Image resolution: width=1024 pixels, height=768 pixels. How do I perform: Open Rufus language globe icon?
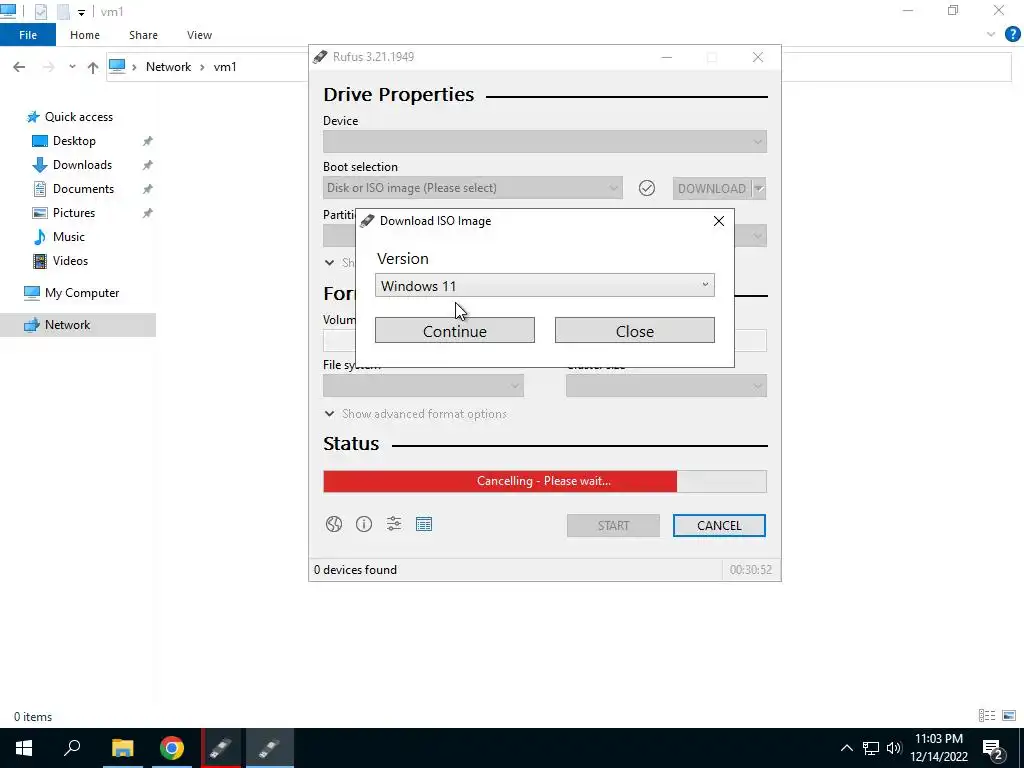(334, 524)
